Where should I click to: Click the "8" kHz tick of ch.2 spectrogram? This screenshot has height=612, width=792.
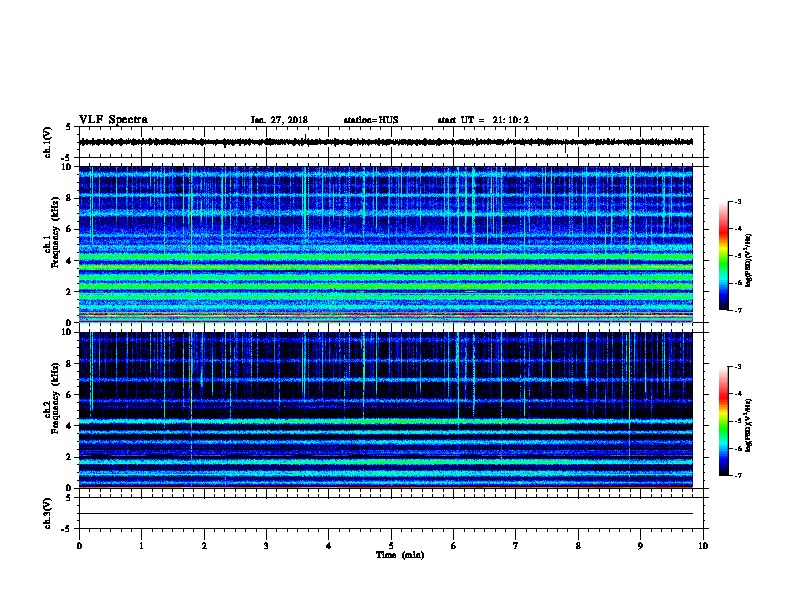click(x=69, y=364)
